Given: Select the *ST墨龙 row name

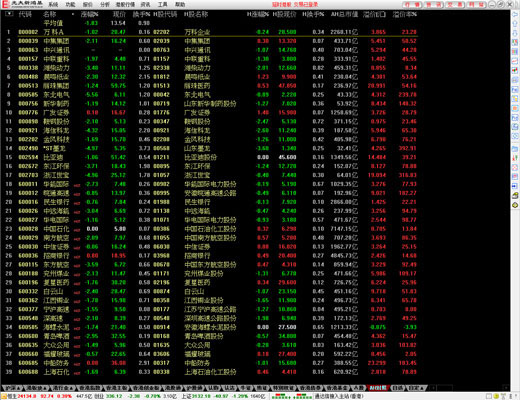Looking at the screenshot, I should [54, 148].
